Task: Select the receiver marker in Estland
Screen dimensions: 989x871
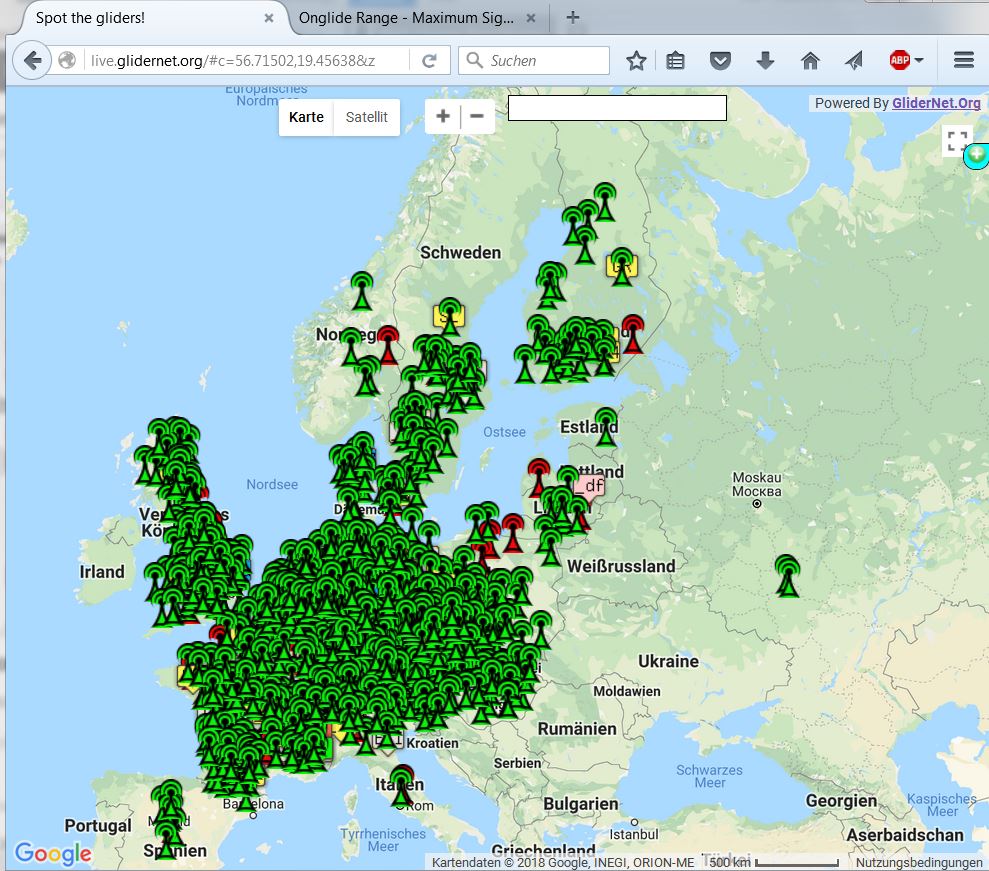Action: point(606,427)
